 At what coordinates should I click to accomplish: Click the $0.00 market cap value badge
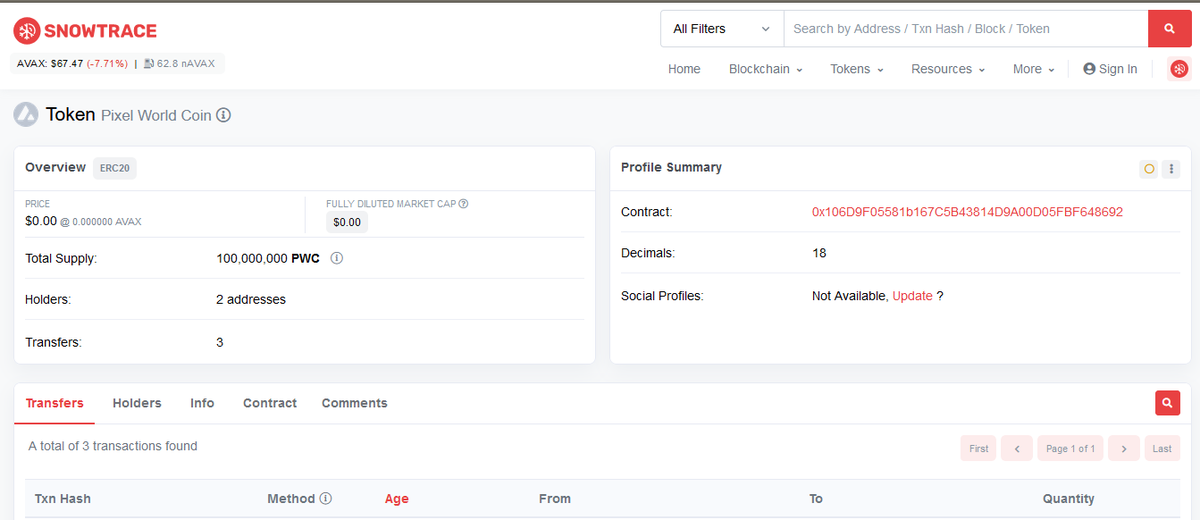(x=347, y=222)
